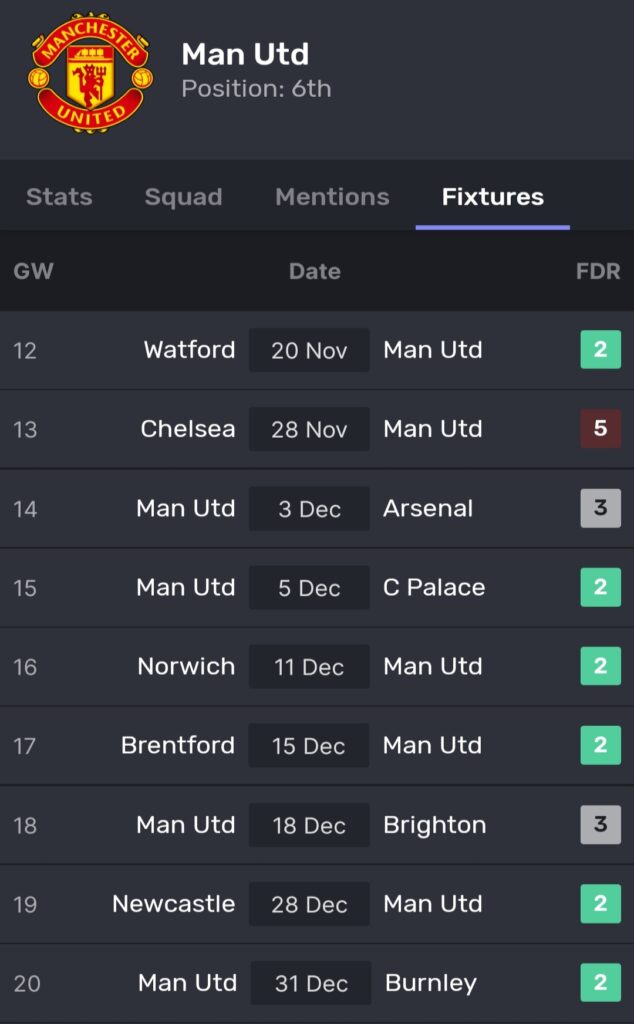This screenshot has height=1024, width=634.
Task: Click the red FDR 5 badge for Chelsea
Action: click(600, 429)
